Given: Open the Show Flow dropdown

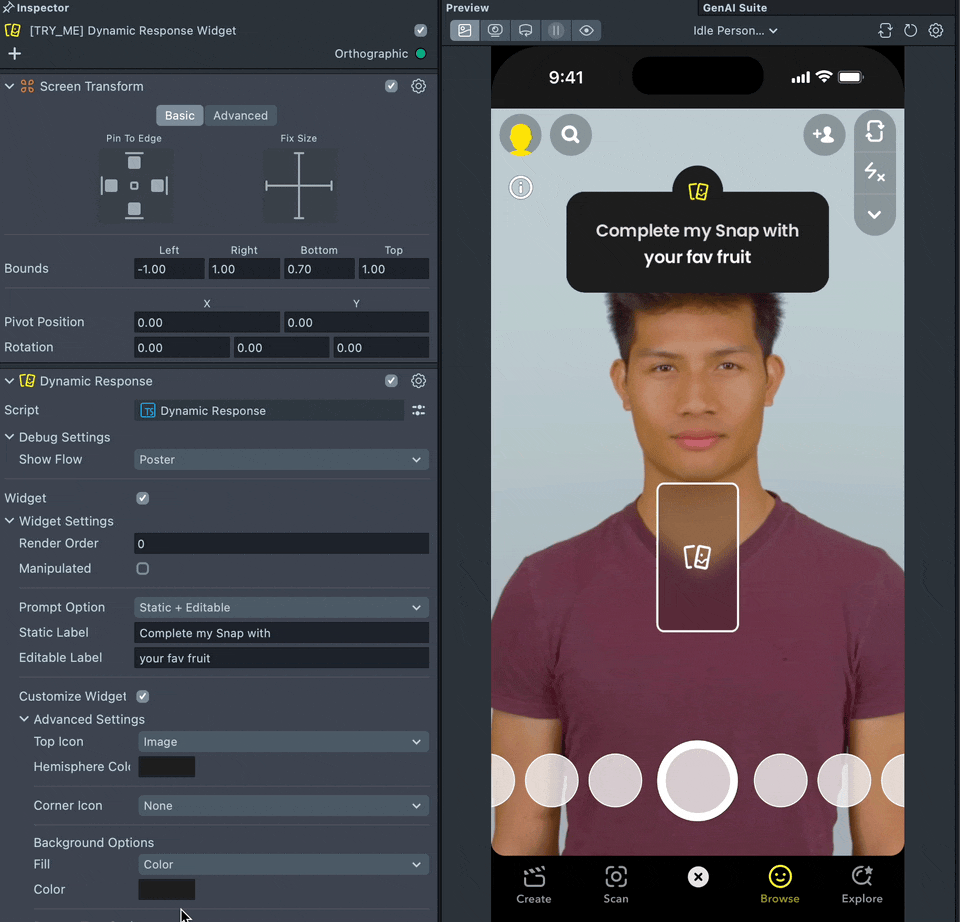Looking at the screenshot, I should (x=281, y=460).
